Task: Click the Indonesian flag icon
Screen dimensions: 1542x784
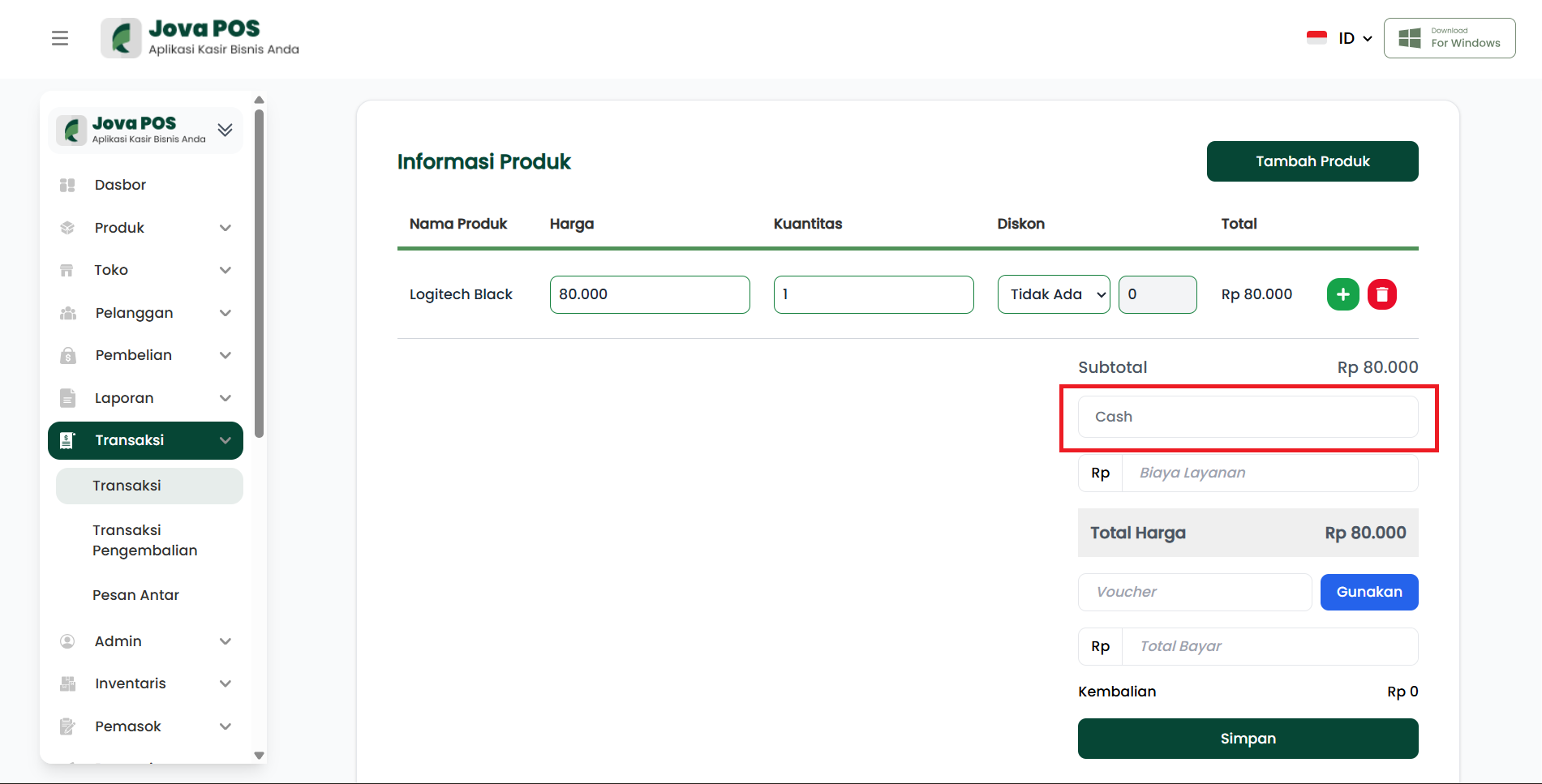Action: (x=1316, y=38)
